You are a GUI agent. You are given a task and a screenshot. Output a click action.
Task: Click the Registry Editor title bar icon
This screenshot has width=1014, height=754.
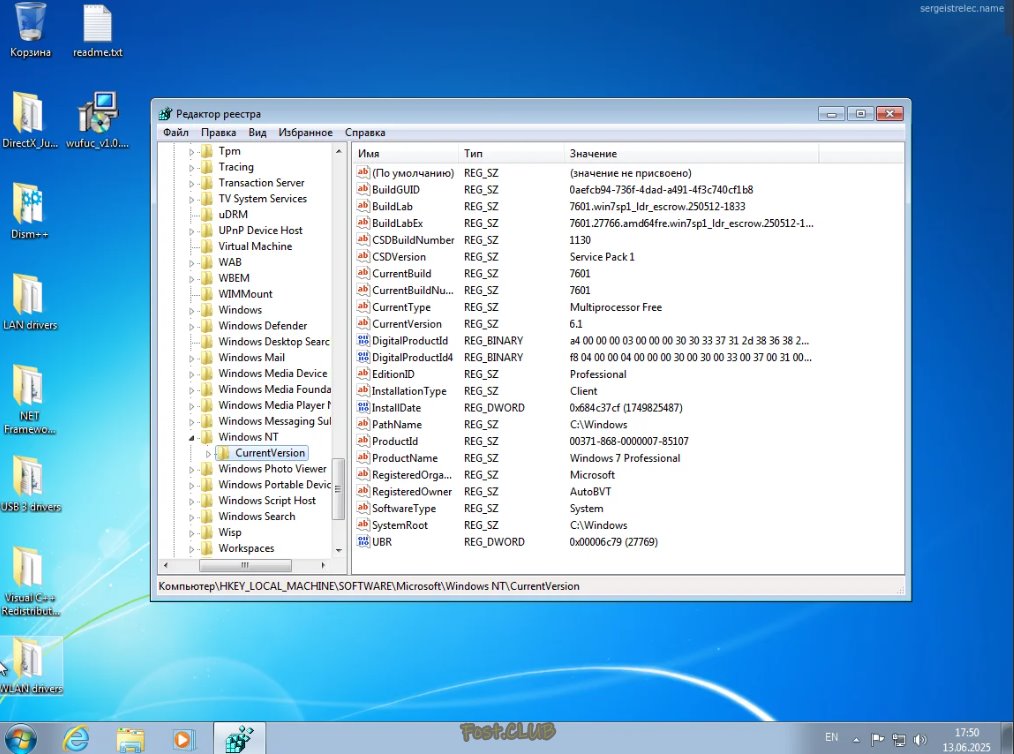(166, 114)
